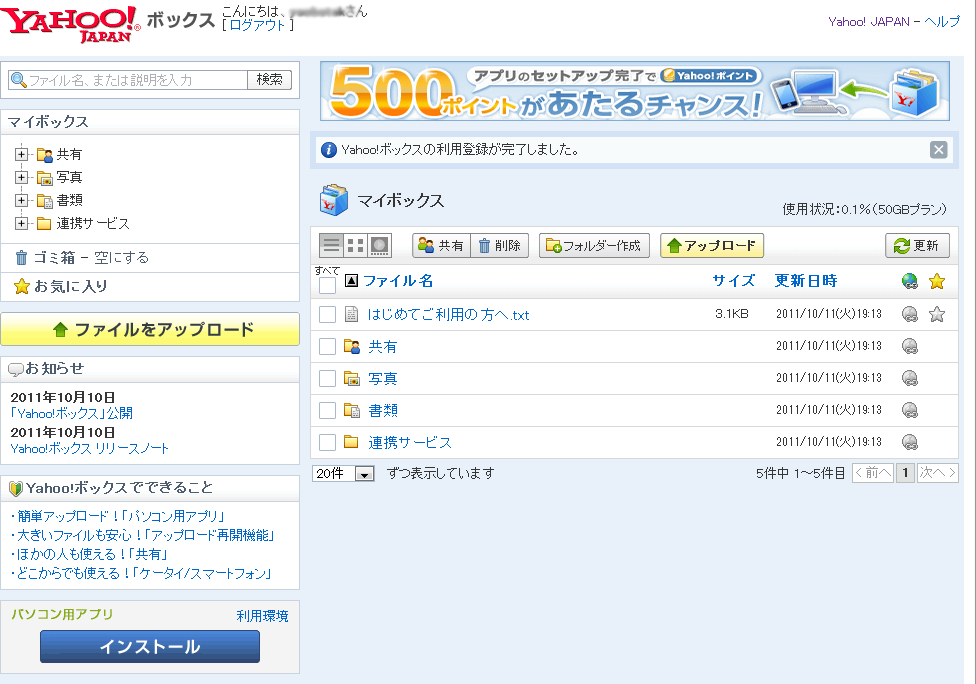Check the box for 書類 folder row
The height and width of the screenshot is (684, 976).
click(327, 410)
